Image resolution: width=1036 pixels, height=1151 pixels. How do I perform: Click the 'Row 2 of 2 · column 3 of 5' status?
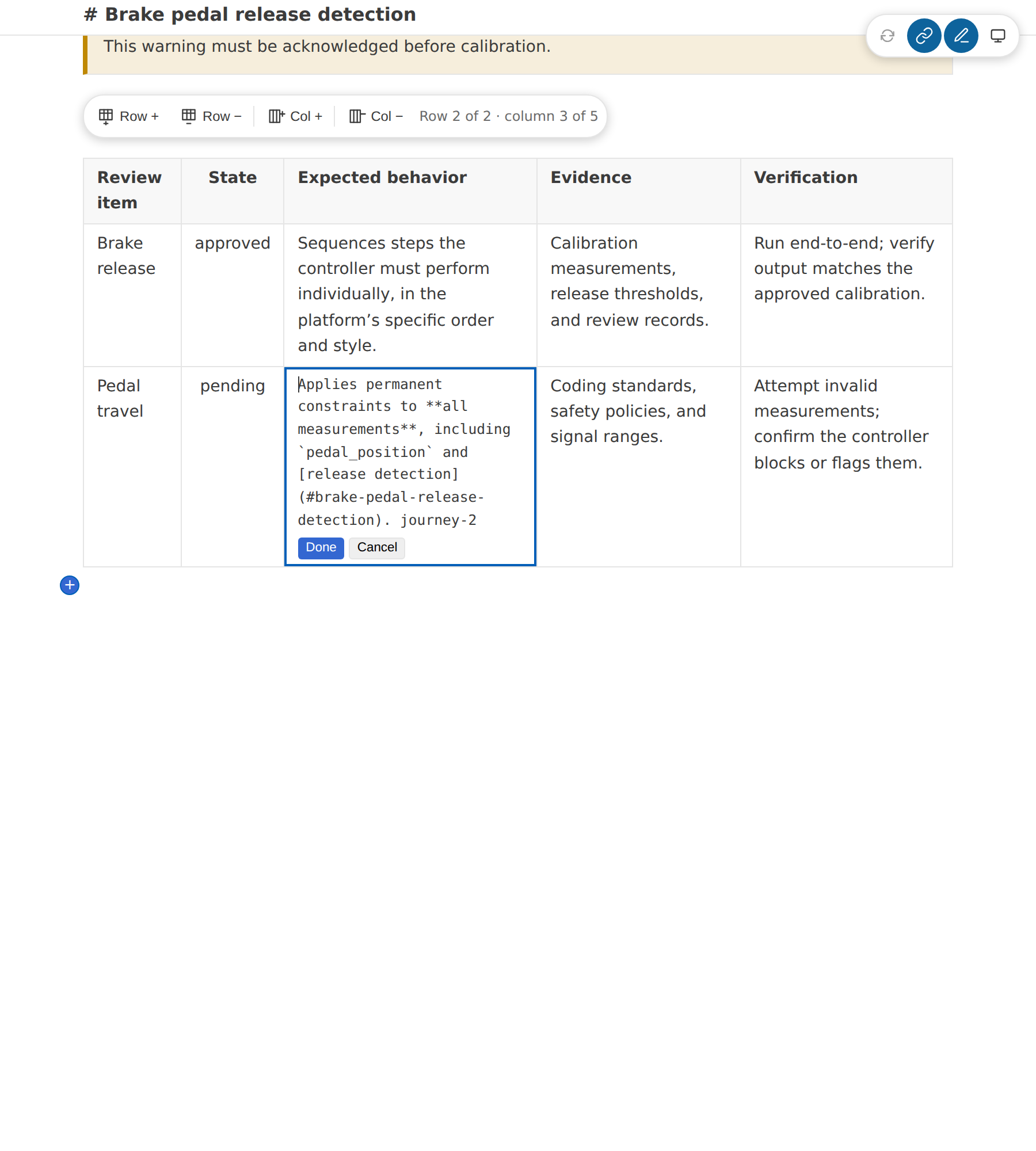click(x=508, y=116)
